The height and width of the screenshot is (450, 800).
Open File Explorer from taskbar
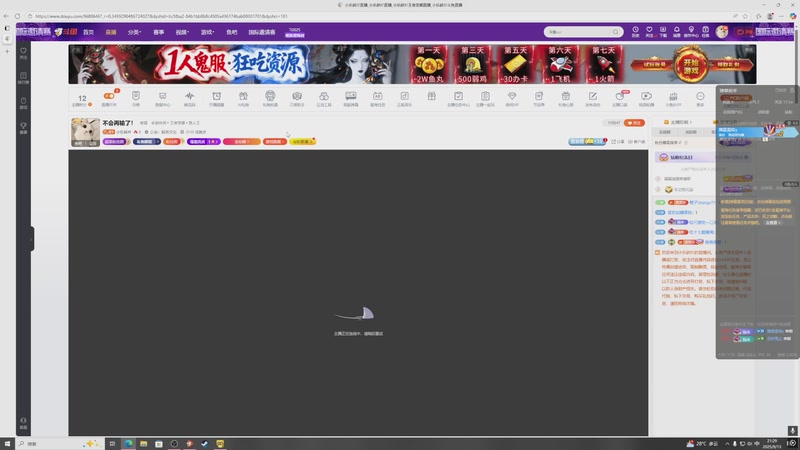pyautogui.click(x=143, y=443)
